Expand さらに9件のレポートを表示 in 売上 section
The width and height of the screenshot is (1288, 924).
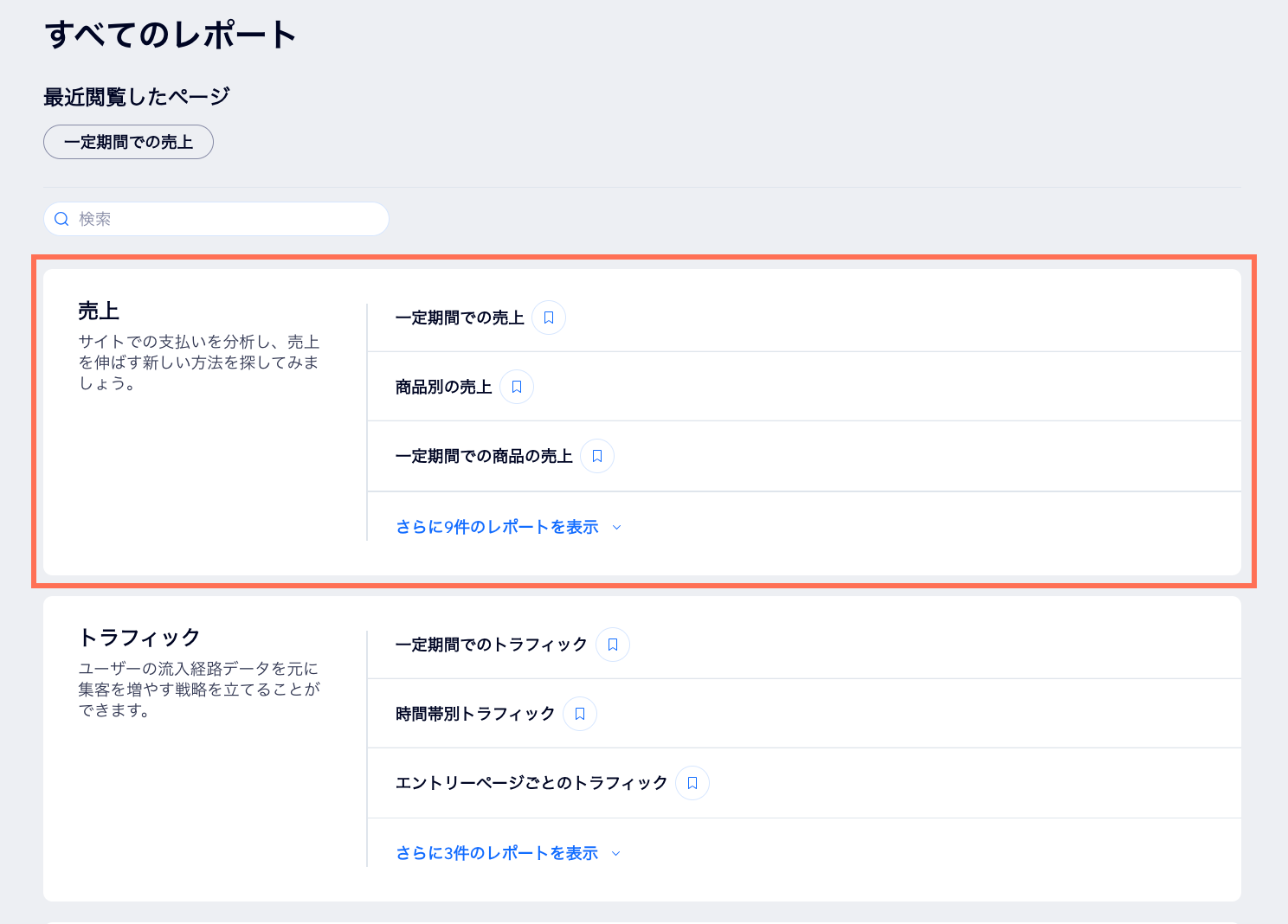coord(497,526)
